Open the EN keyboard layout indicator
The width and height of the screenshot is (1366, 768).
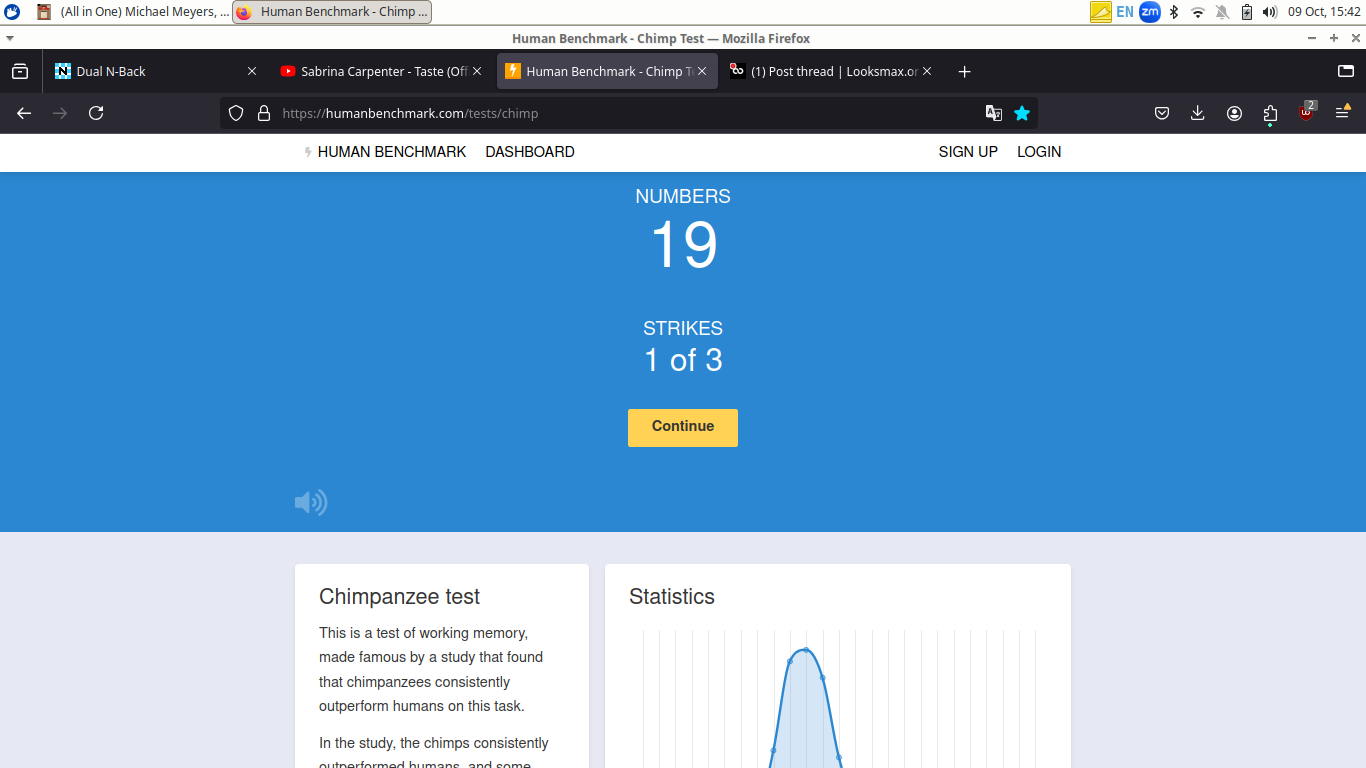(1125, 12)
